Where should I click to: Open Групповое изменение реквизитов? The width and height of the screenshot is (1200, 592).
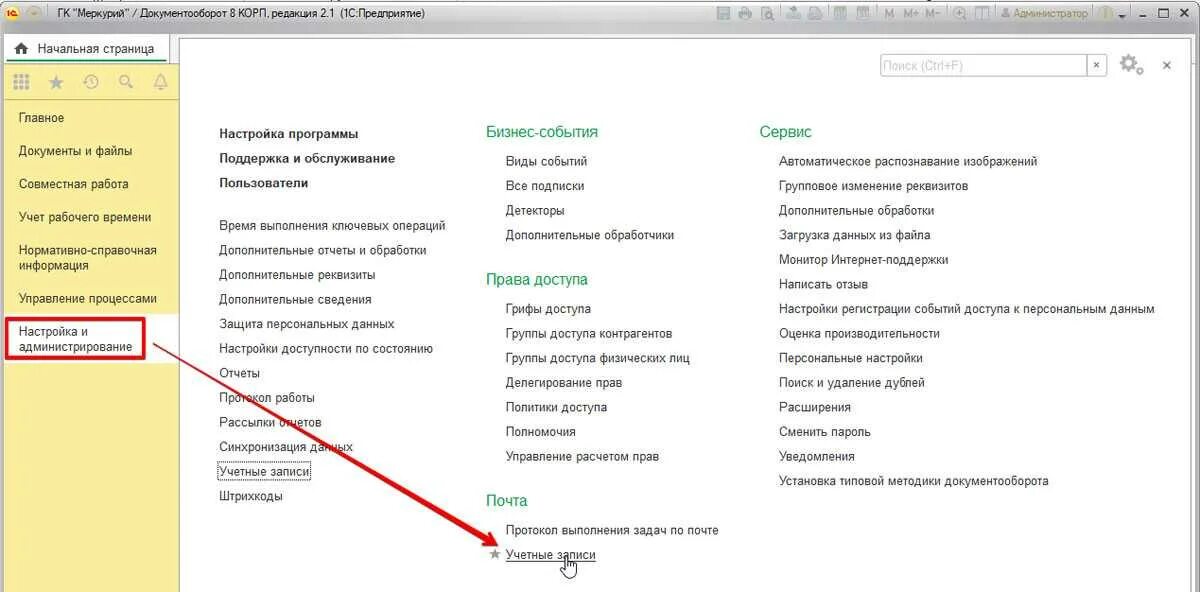point(873,186)
